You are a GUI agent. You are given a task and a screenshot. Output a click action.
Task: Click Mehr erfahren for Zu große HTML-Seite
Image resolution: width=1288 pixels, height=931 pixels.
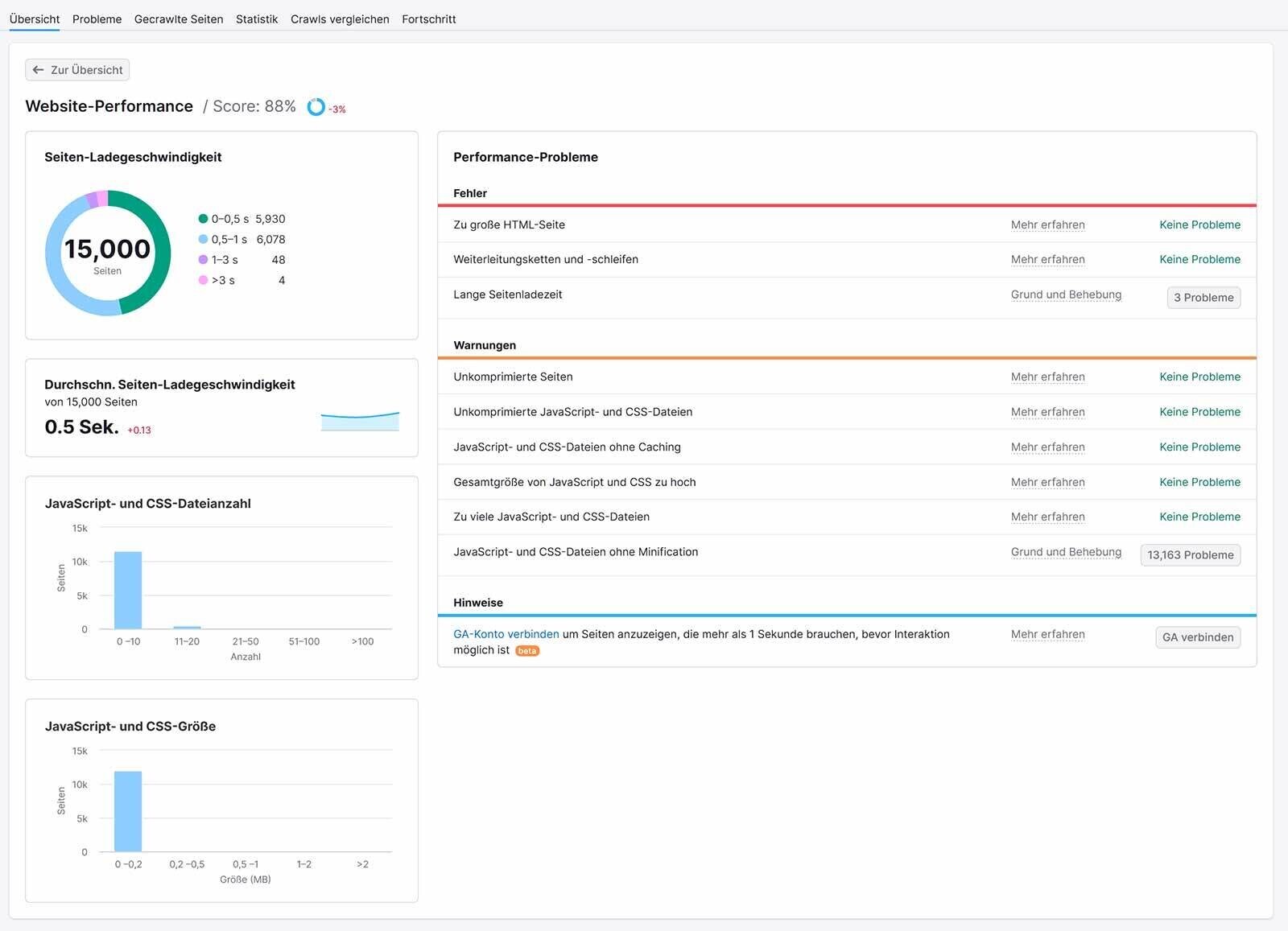pyautogui.click(x=1048, y=225)
